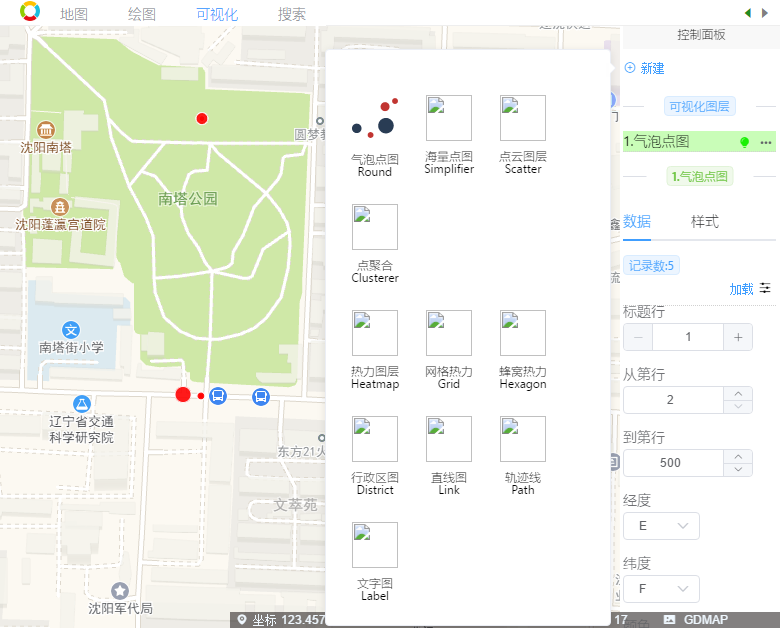This screenshot has width=780, height=628.
Task: Open the 地图 menu
Action: [74, 14]
